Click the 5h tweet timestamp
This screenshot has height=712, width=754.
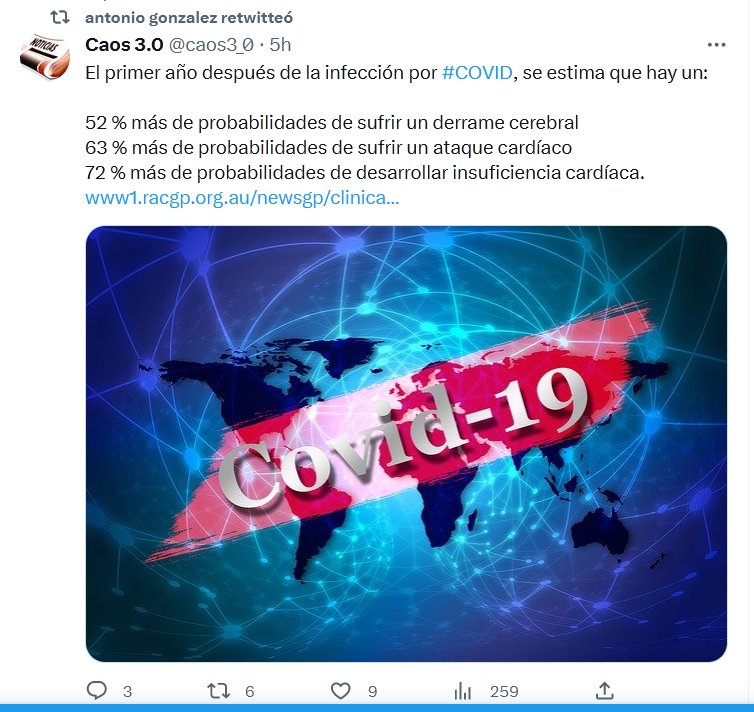click(280, 45)
